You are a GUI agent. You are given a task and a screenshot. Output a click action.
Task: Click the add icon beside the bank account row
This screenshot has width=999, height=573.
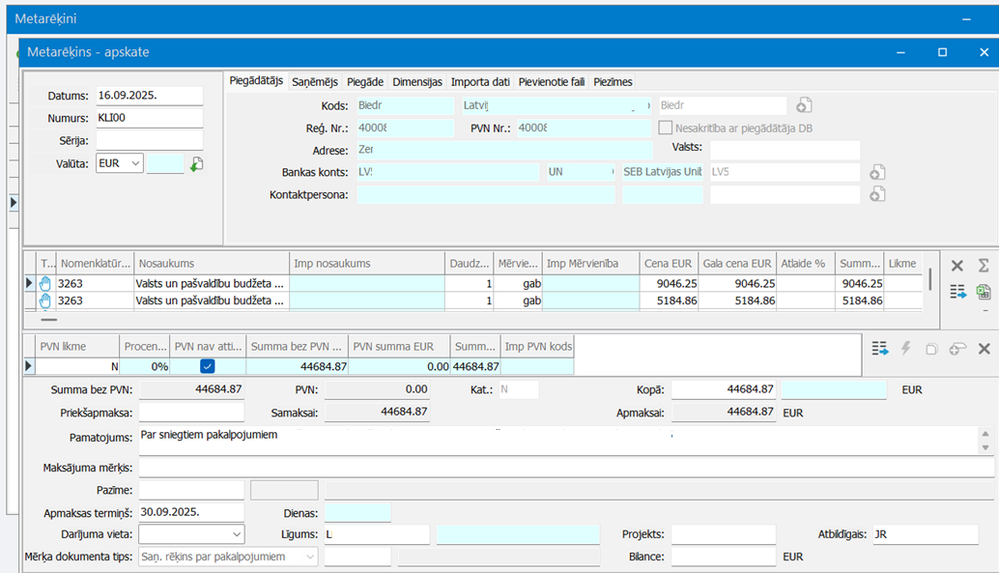[x=877, y=172]
